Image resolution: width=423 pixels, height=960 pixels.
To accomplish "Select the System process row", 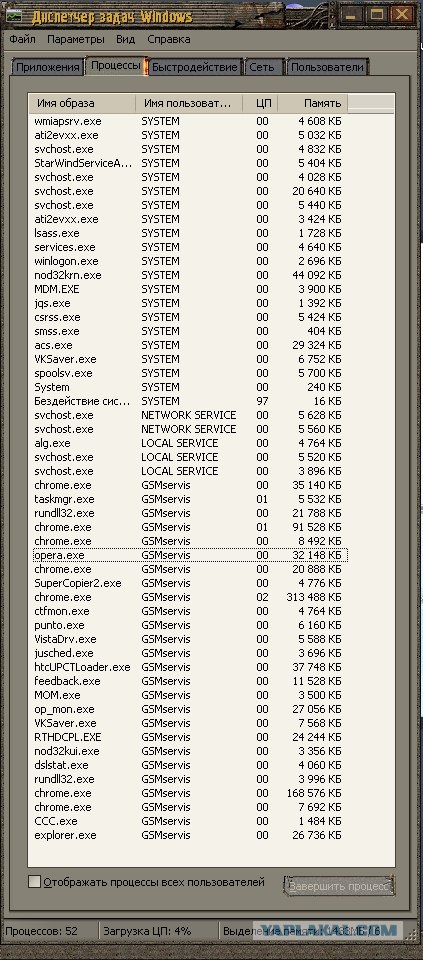I will tap(189, 388).
